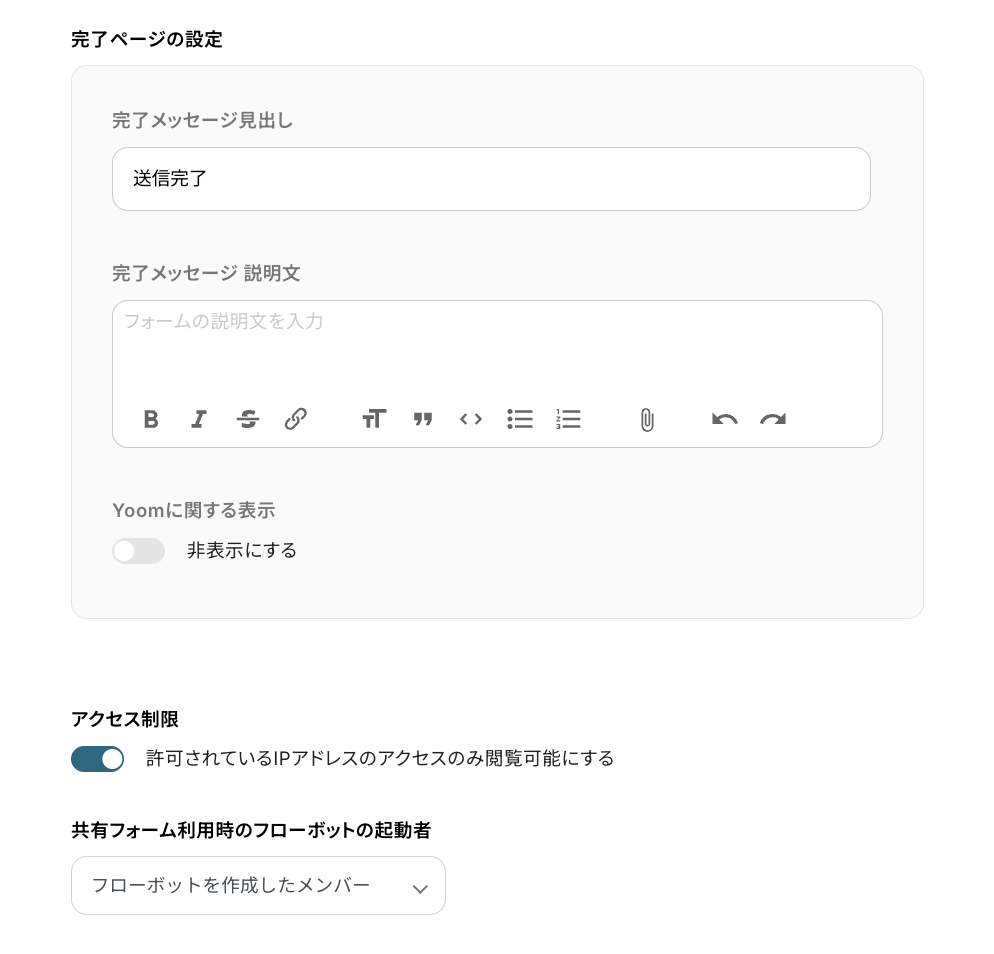Apply italic formatting in editor toolbar
Image resolution: width=994 pixels, height=954 pixels.
pos(199,419)
